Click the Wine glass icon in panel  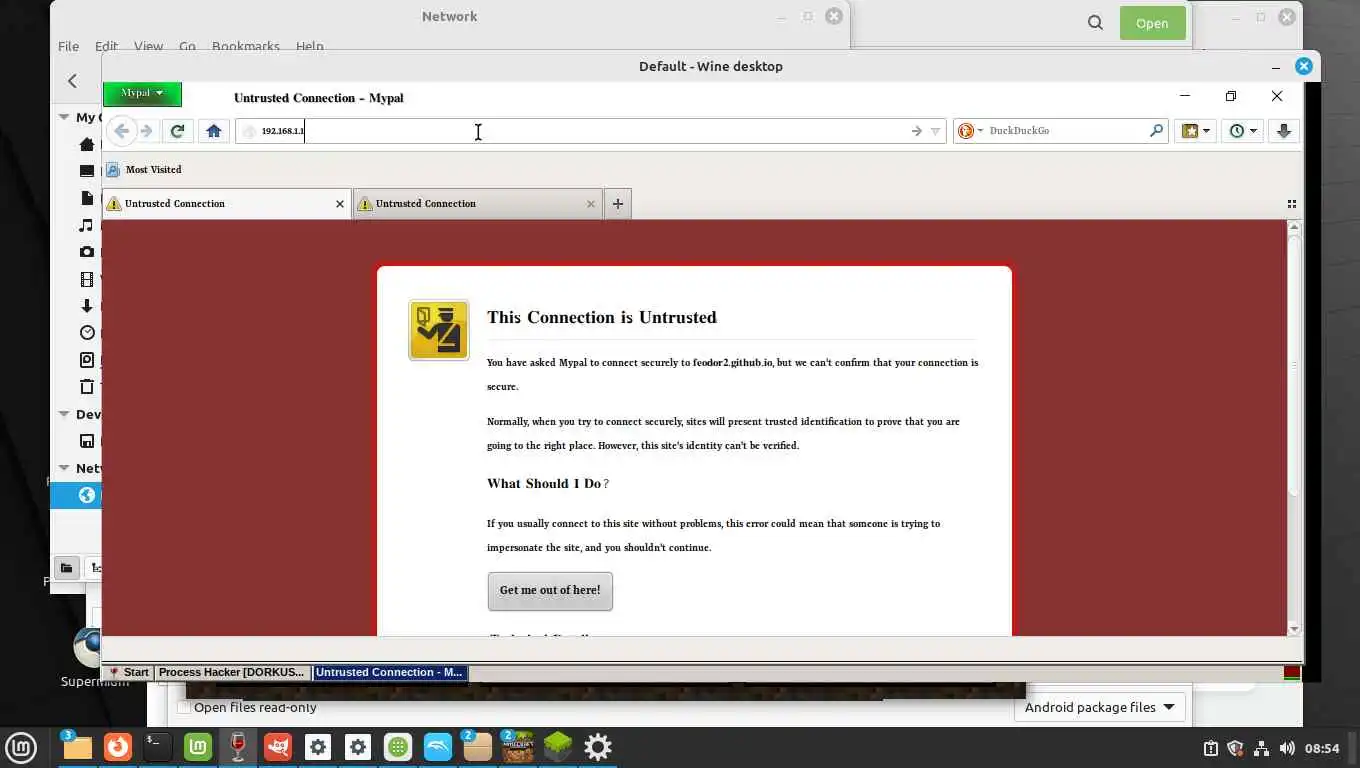(238, 747)
